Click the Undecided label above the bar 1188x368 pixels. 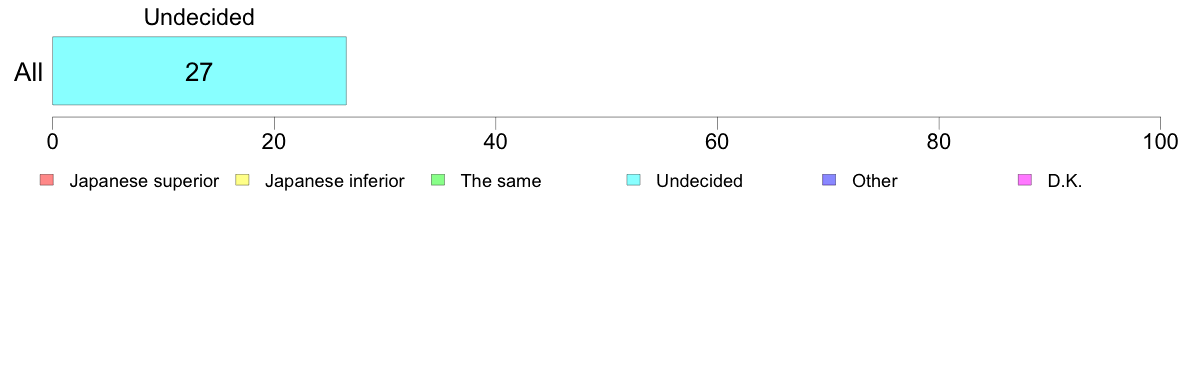coord(199,17)
